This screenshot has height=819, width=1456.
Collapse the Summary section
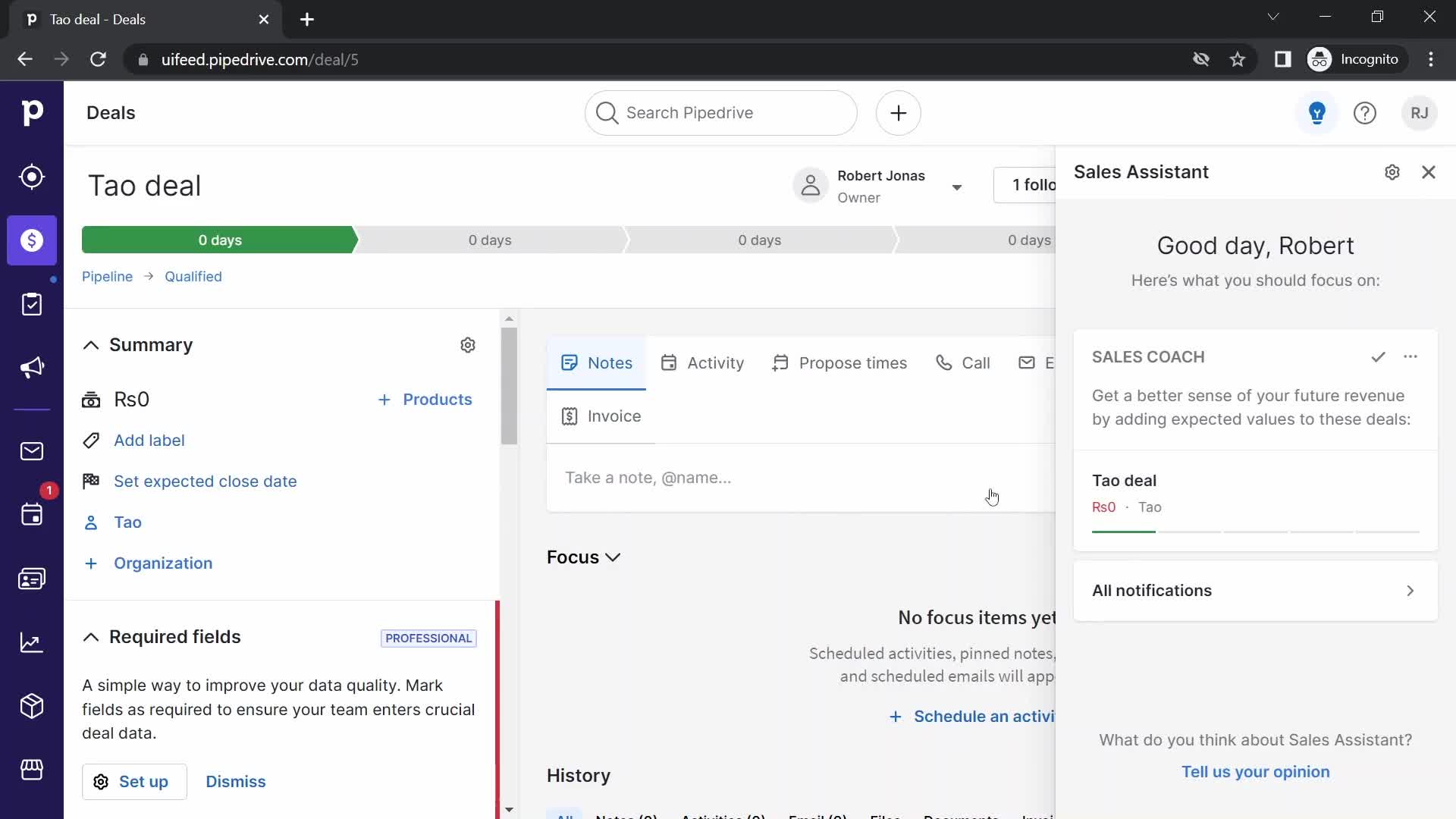click(x=90, y=344)
